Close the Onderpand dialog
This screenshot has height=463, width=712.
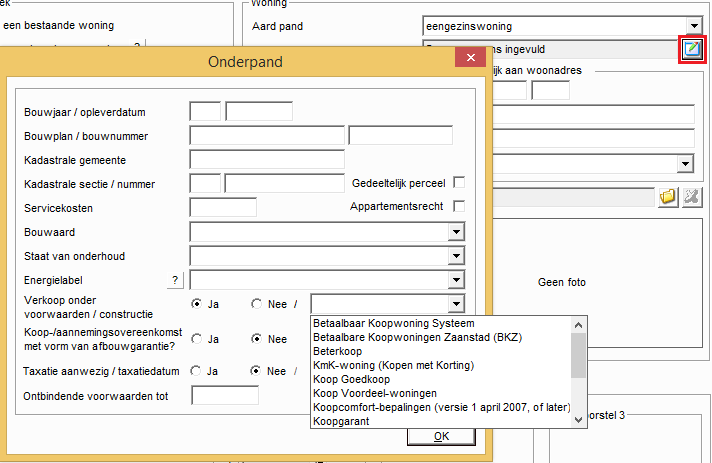pos(470,58)
